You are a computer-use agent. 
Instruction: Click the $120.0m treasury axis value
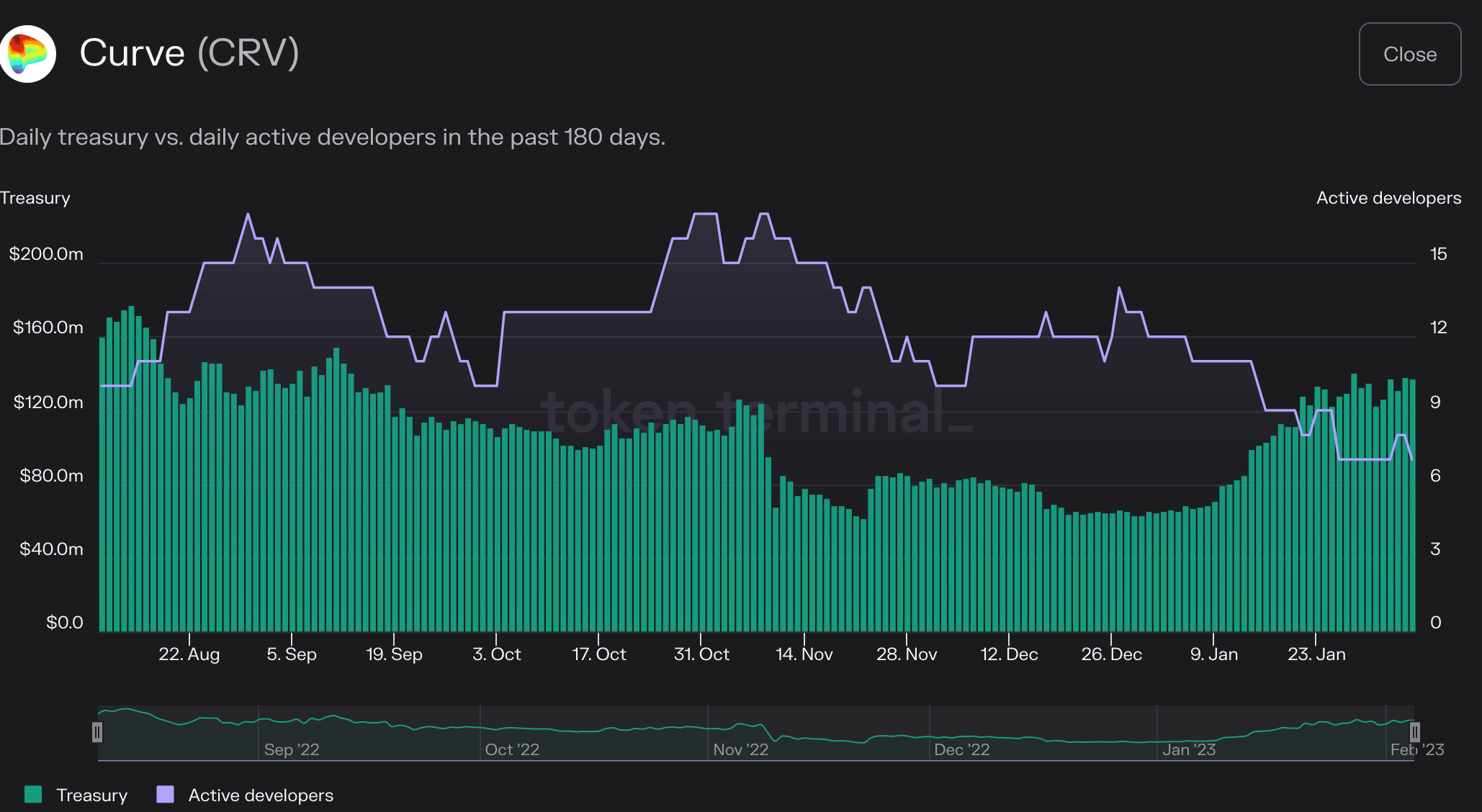(x=48, y=402)
